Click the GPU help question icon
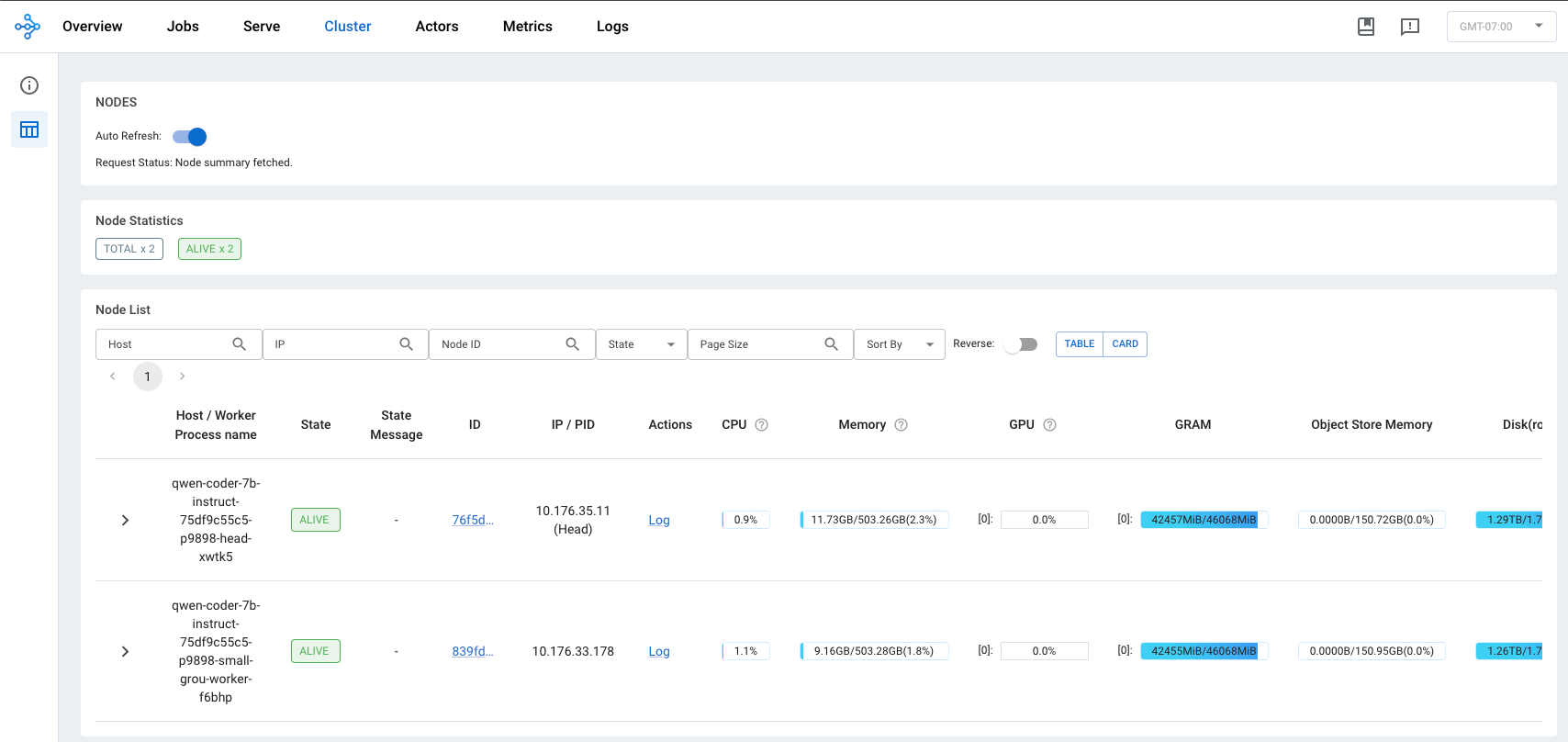The image size is (1568, 742). pos(1049,425)
